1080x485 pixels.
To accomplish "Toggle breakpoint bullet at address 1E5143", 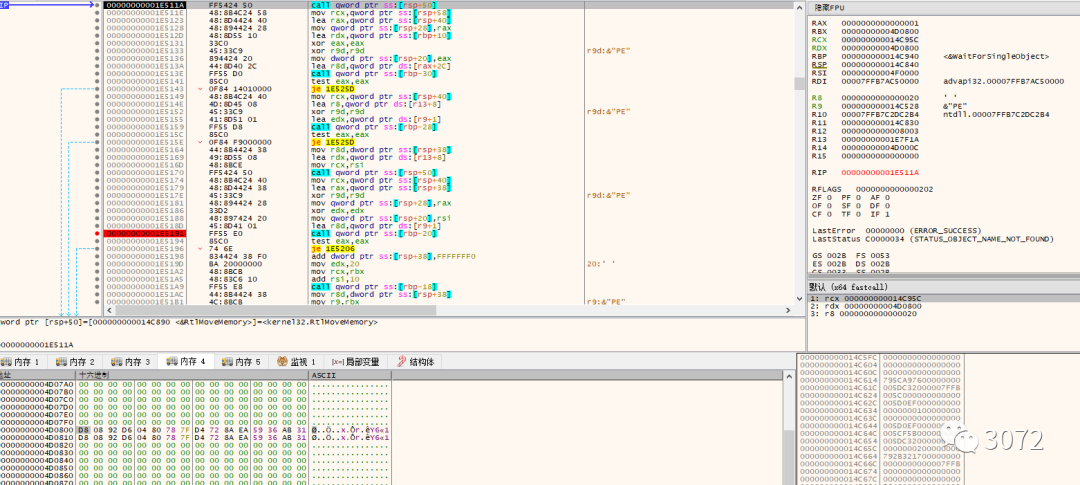I will [98, 89].
